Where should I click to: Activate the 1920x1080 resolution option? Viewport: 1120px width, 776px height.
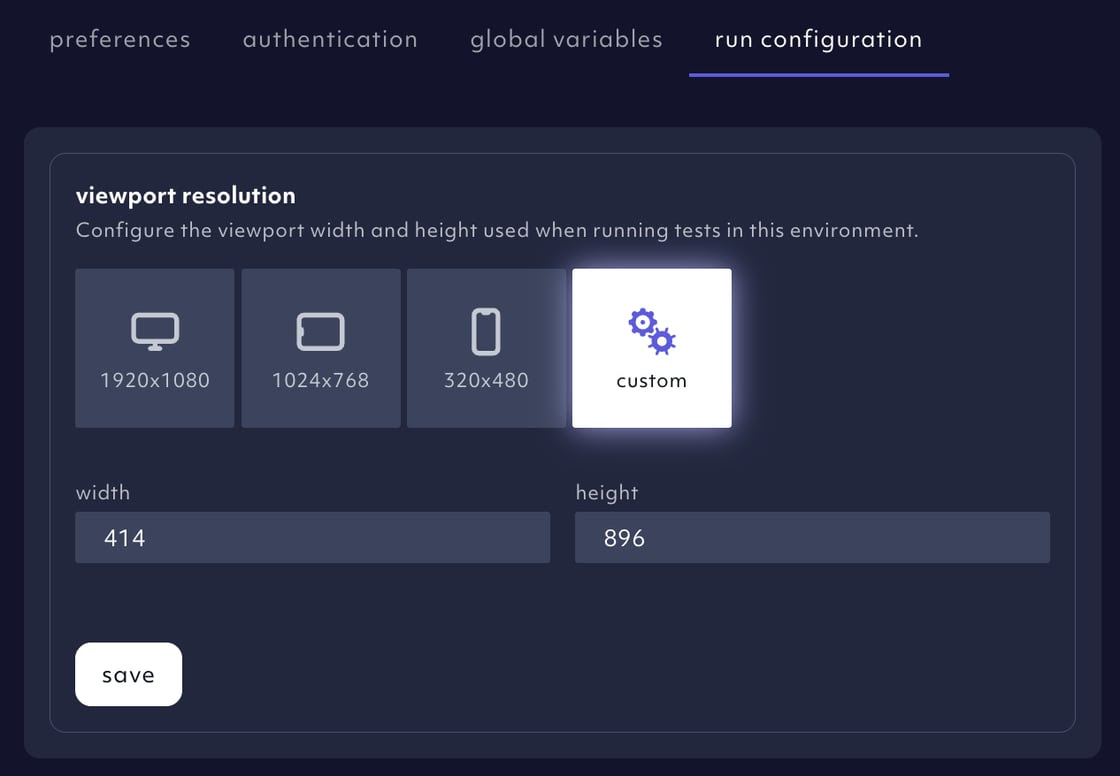coord(154,347)
